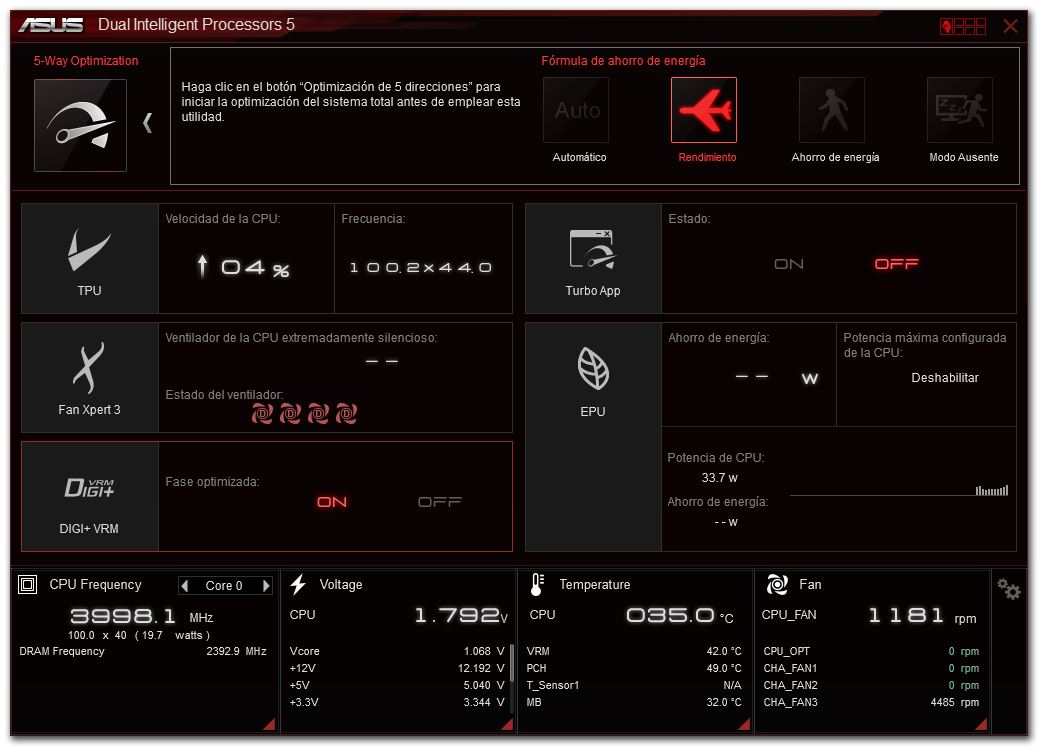Turn Turbo App state OFF

[x=896, y=264]
